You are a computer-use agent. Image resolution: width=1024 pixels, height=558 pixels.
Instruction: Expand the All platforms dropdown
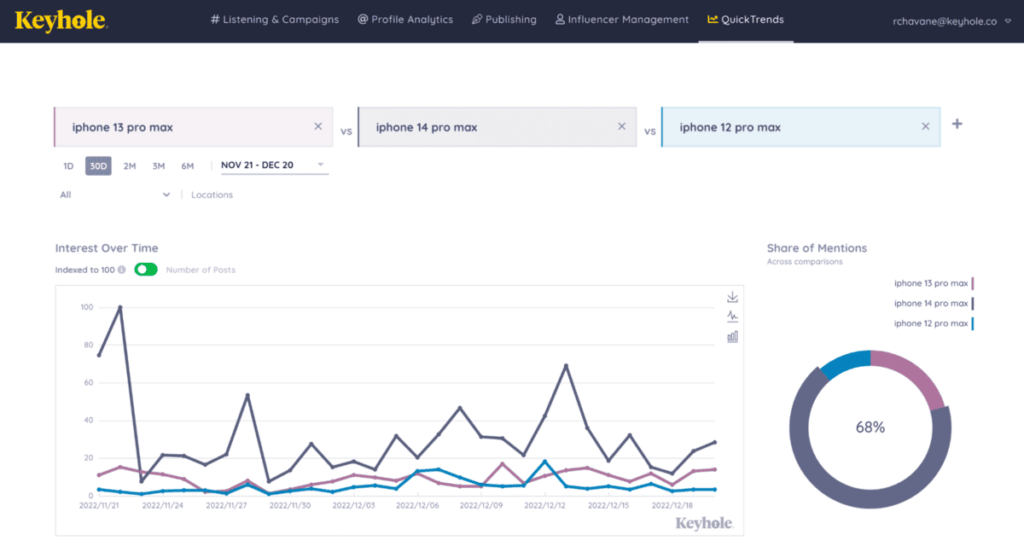coord(115,195)
